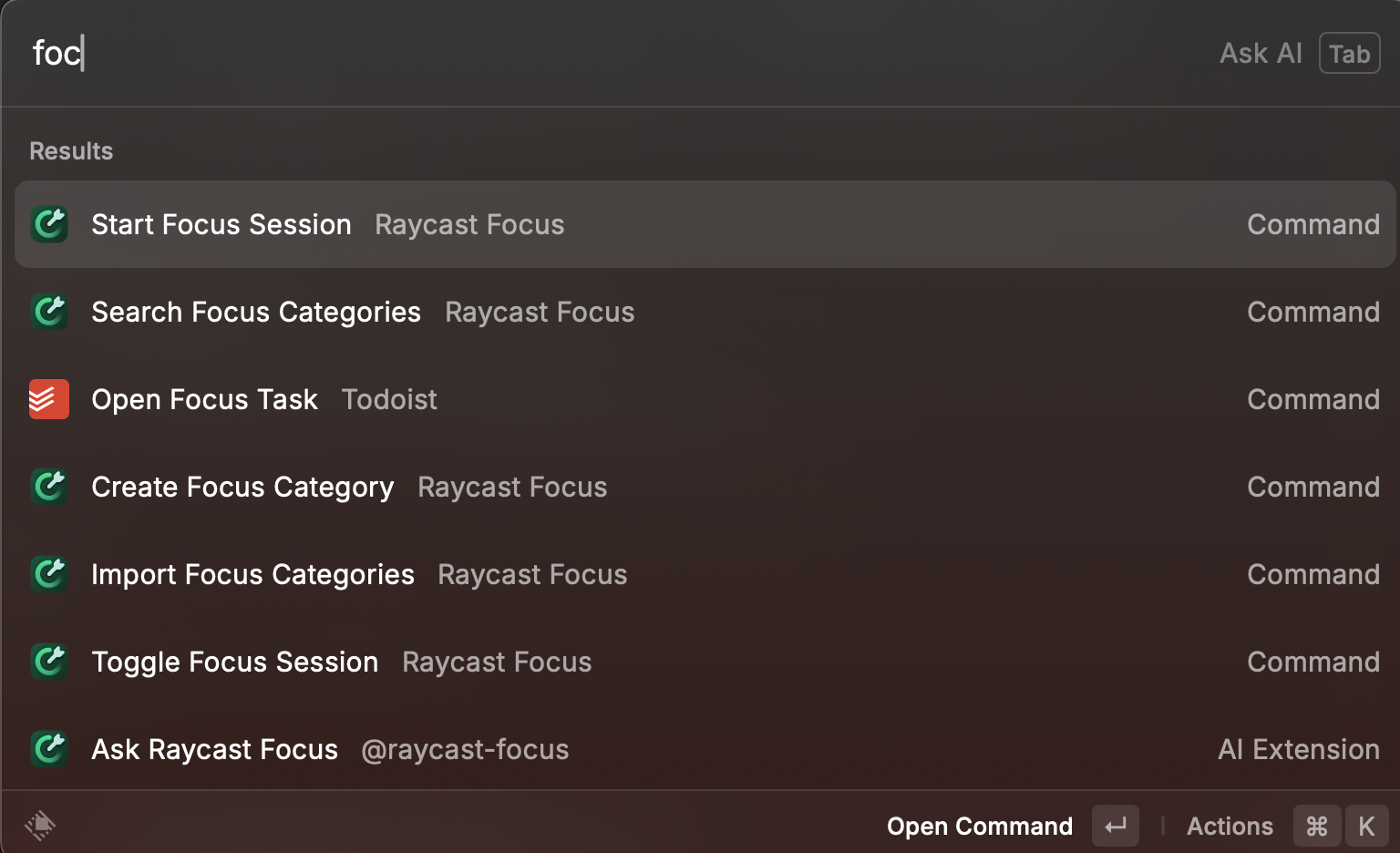Select Open Focus Task from Todoist

(205, 399)
